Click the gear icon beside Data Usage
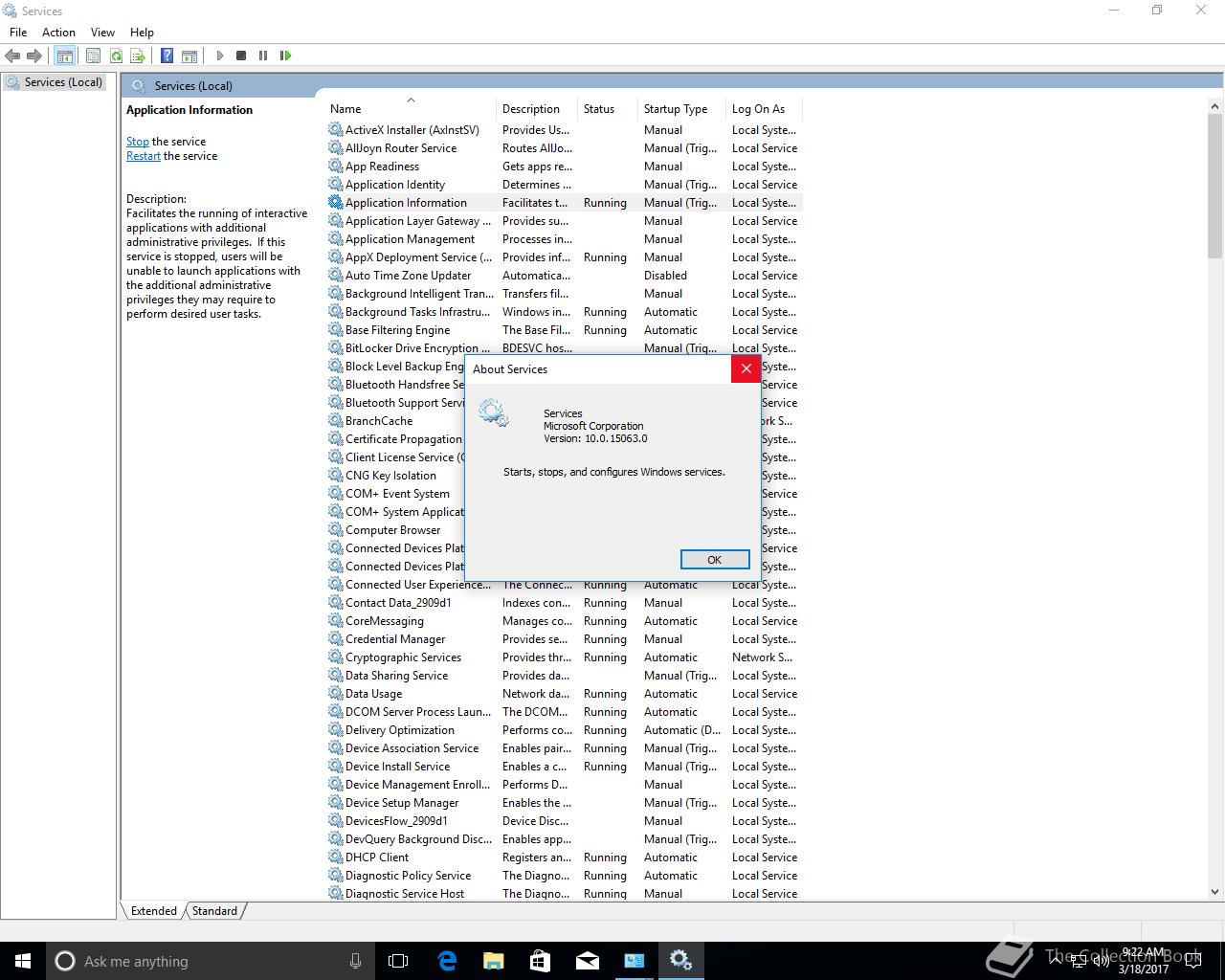Screen dimensions: 1225x980 click(335, 693)
